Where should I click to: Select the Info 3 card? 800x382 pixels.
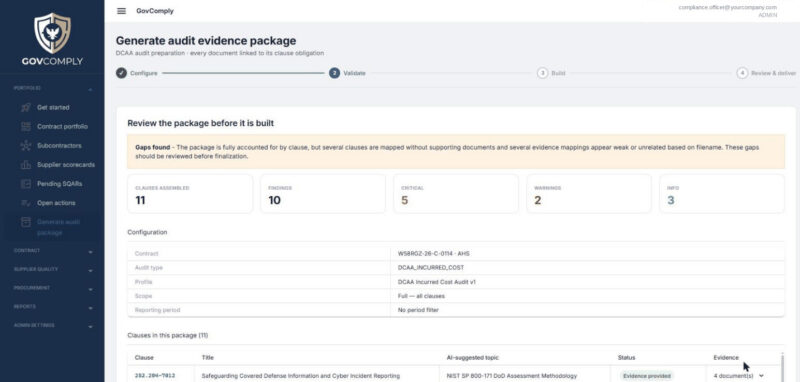click(x=722, y=194)
